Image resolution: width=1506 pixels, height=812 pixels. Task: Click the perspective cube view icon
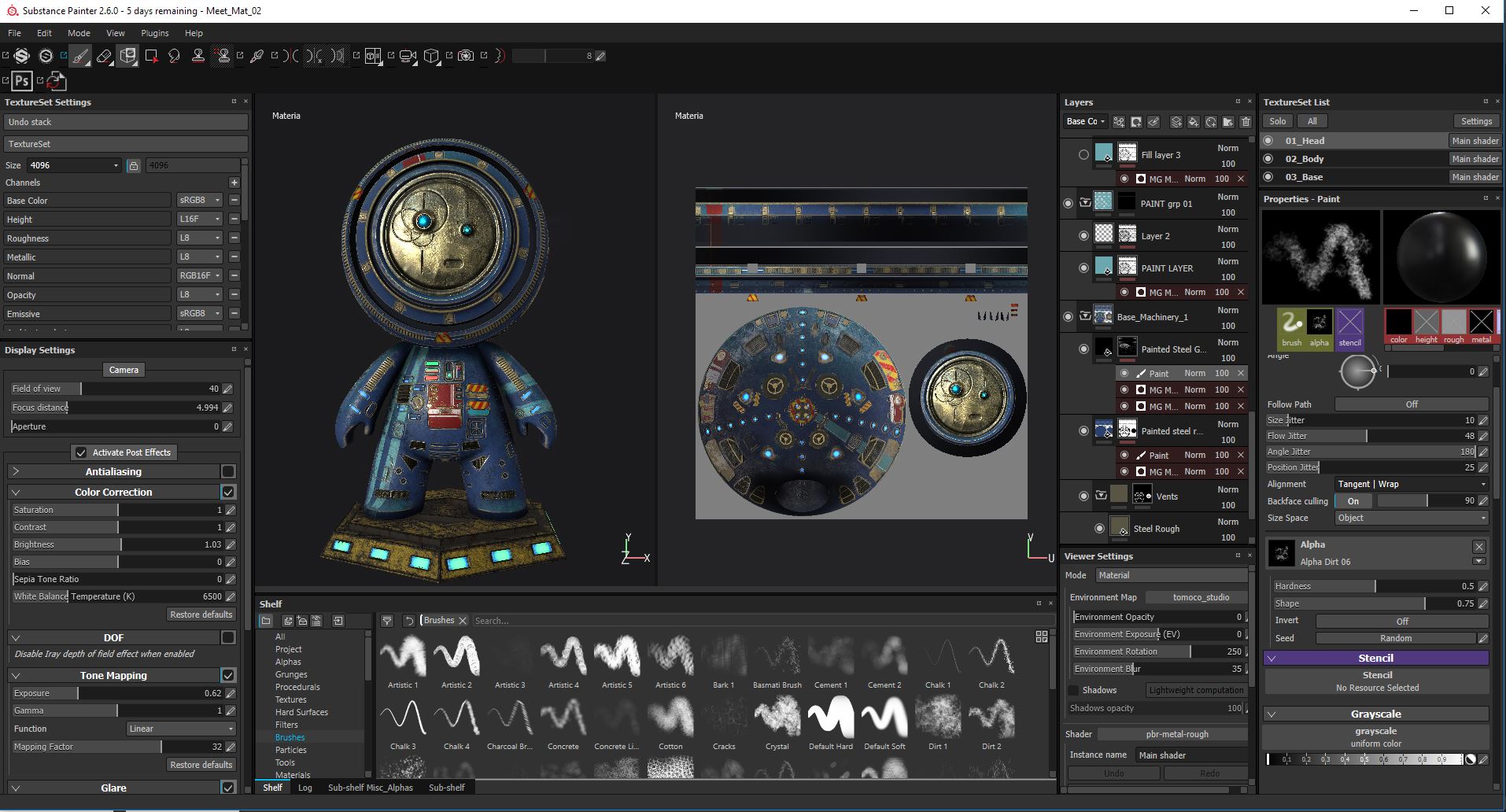[431, 56]
